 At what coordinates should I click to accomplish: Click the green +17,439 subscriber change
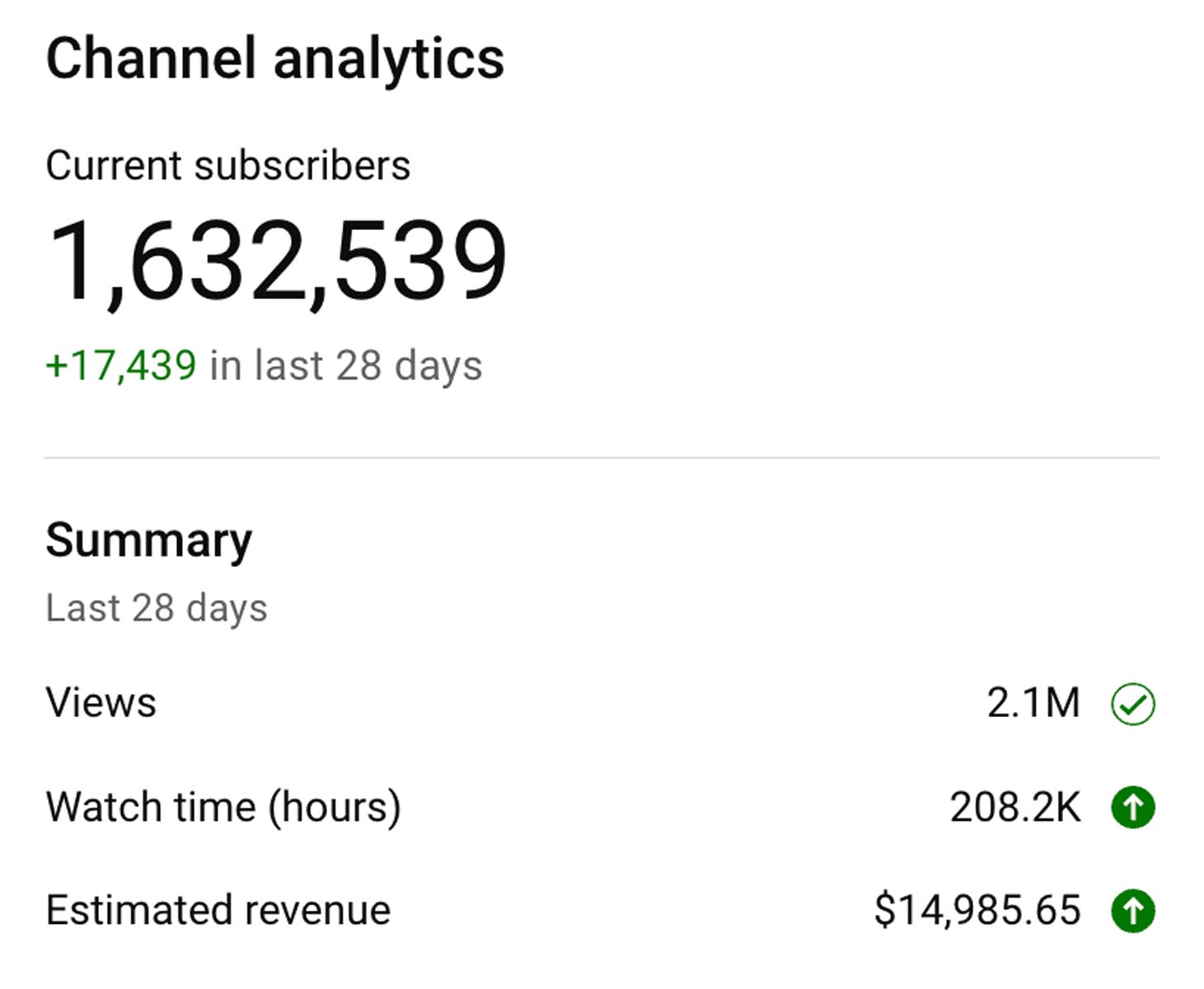tap(121, 366)
